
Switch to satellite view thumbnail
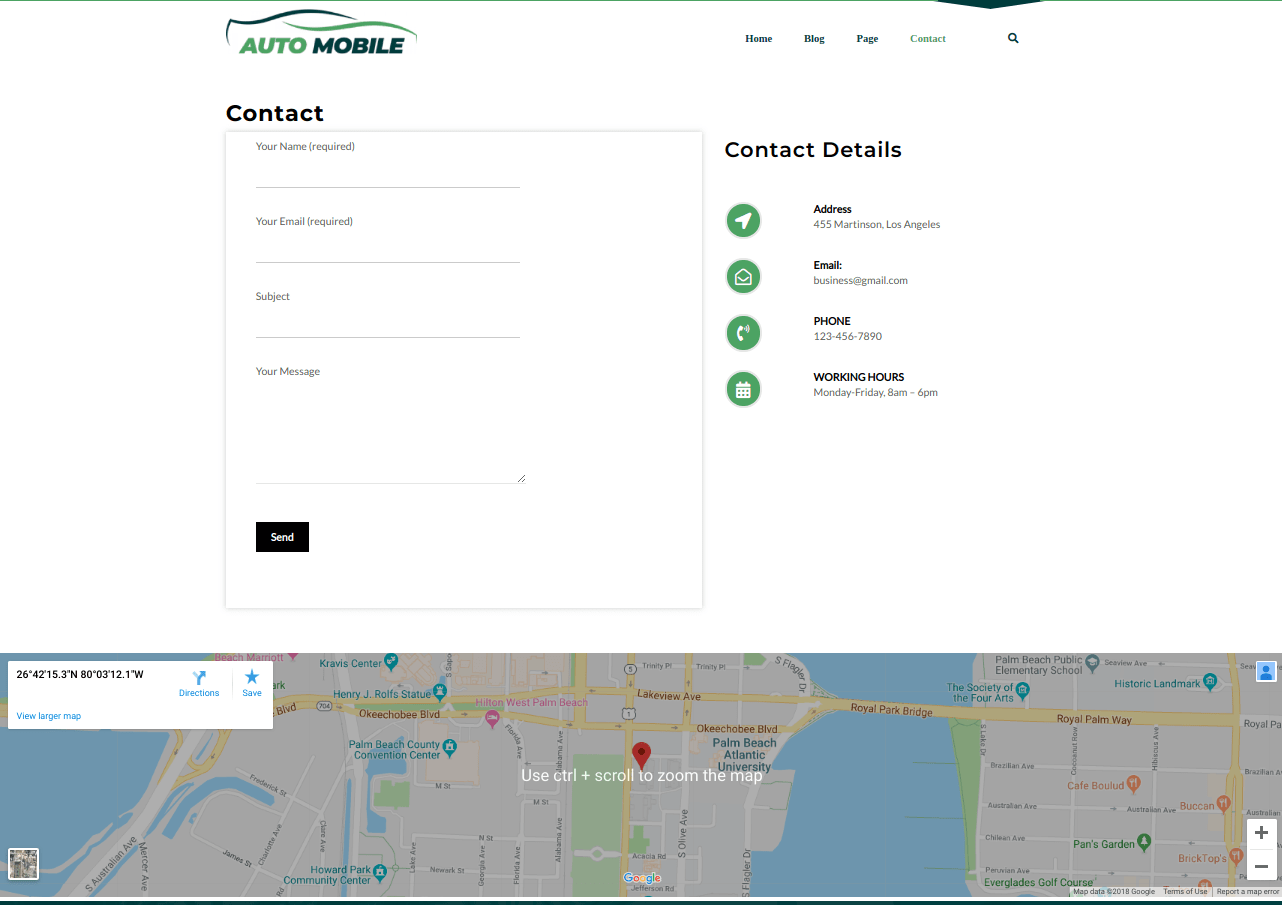pos(24,863)
